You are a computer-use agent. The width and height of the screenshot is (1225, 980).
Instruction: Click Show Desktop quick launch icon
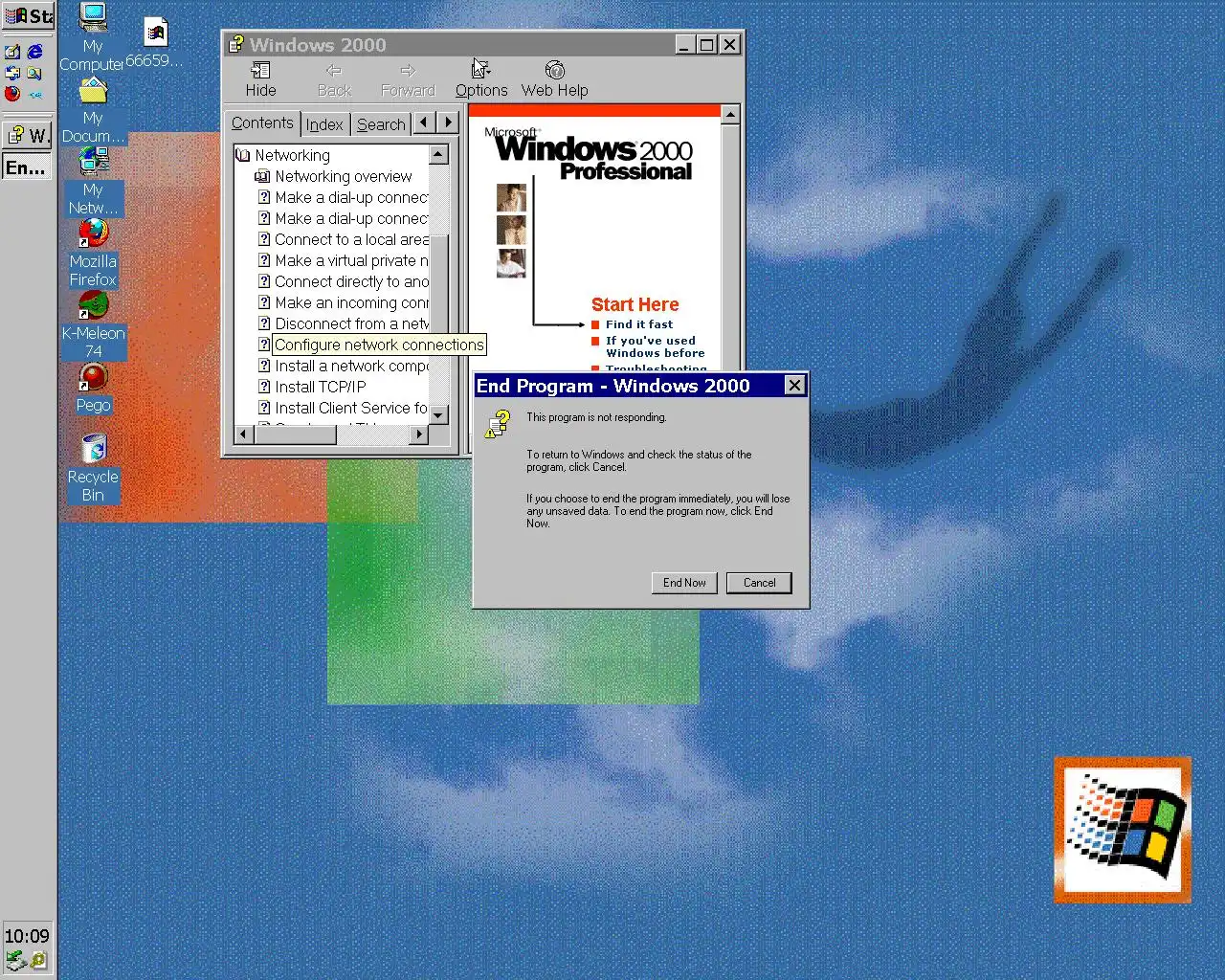(12, 52)
